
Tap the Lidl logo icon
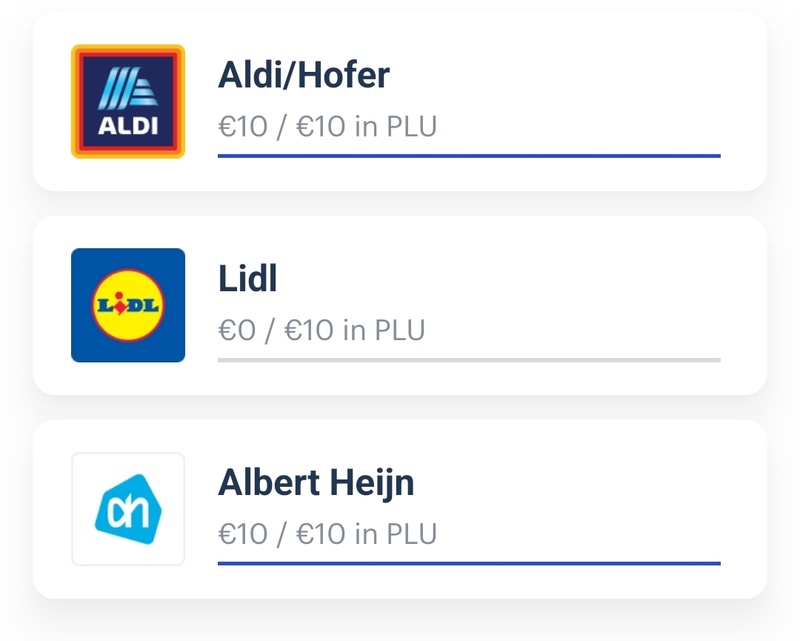pos(128,305)
